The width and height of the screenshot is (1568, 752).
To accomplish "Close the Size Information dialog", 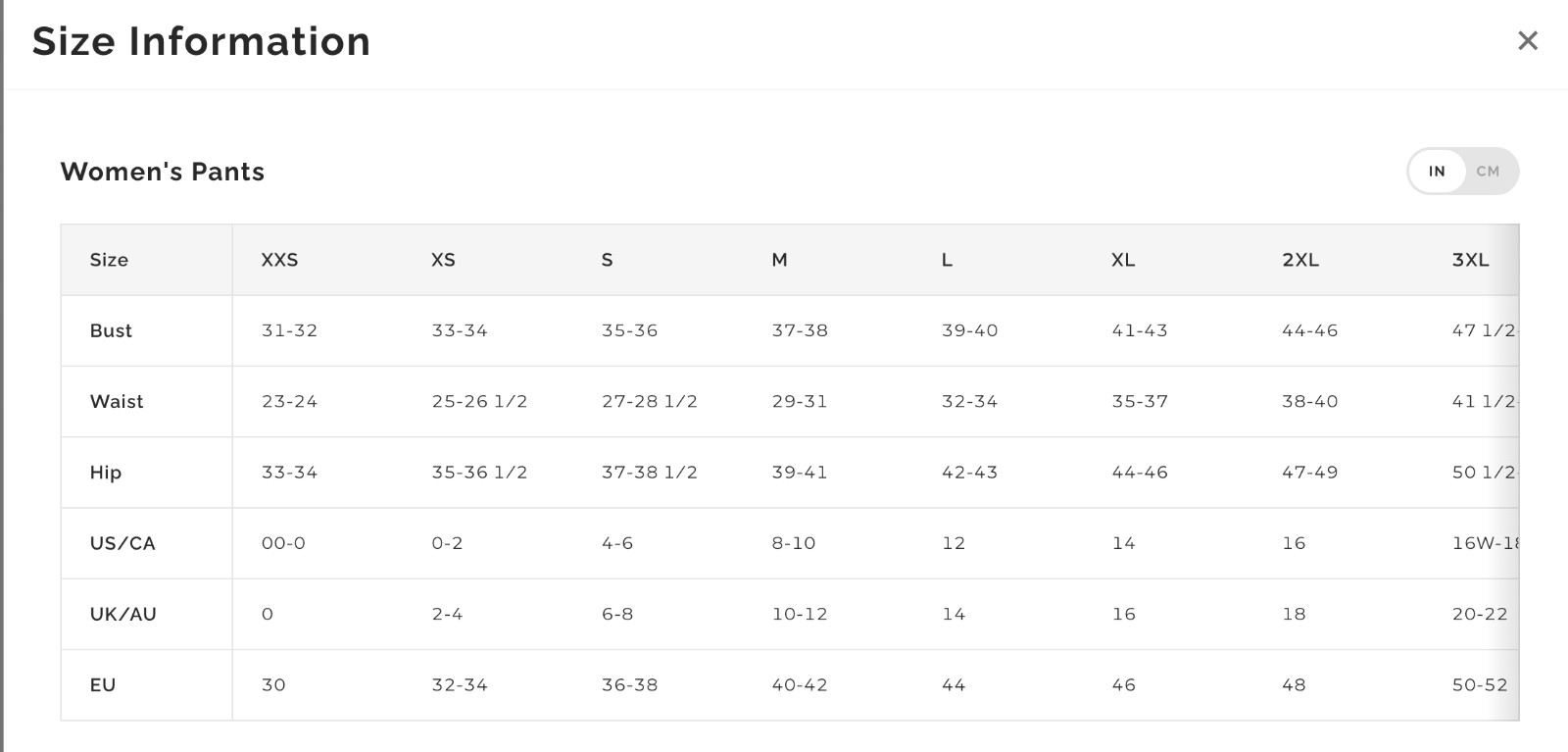I will (x=1527, y=41).
